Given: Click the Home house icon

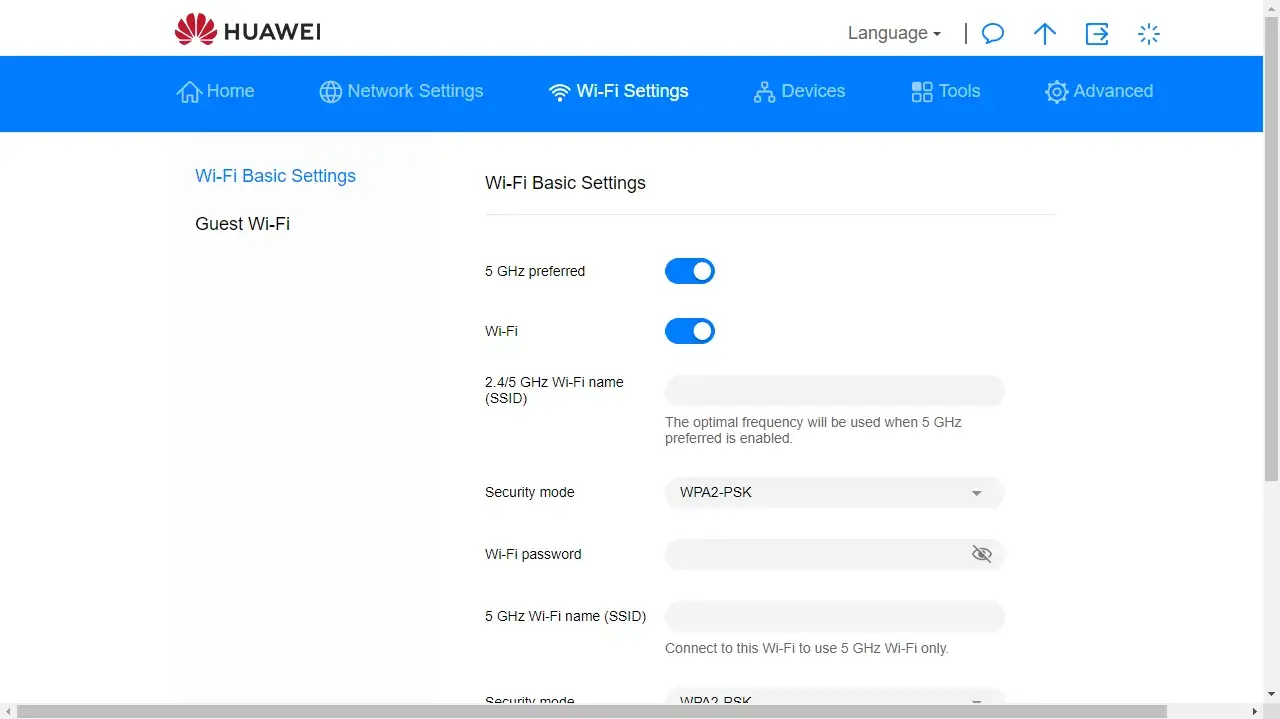Looking at the screenshot, I should [189, 92].
